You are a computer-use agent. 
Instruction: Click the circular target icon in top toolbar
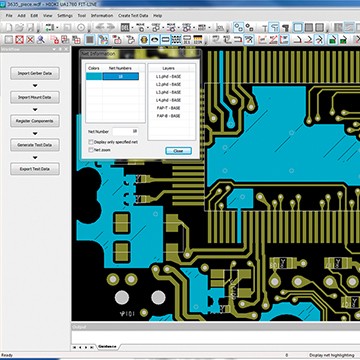click(81, 27)
